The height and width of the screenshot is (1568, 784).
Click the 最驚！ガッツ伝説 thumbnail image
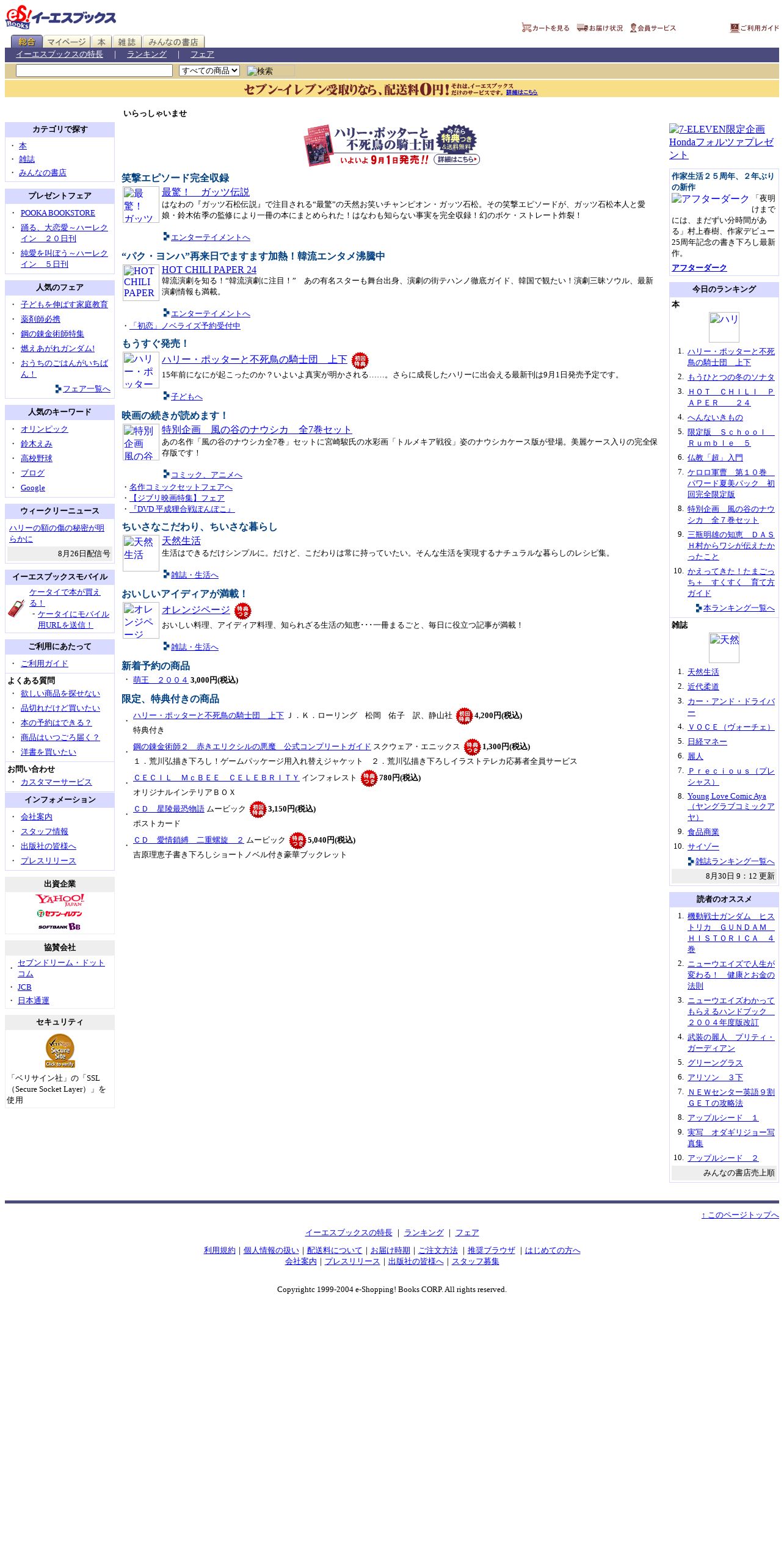point(141,205)
